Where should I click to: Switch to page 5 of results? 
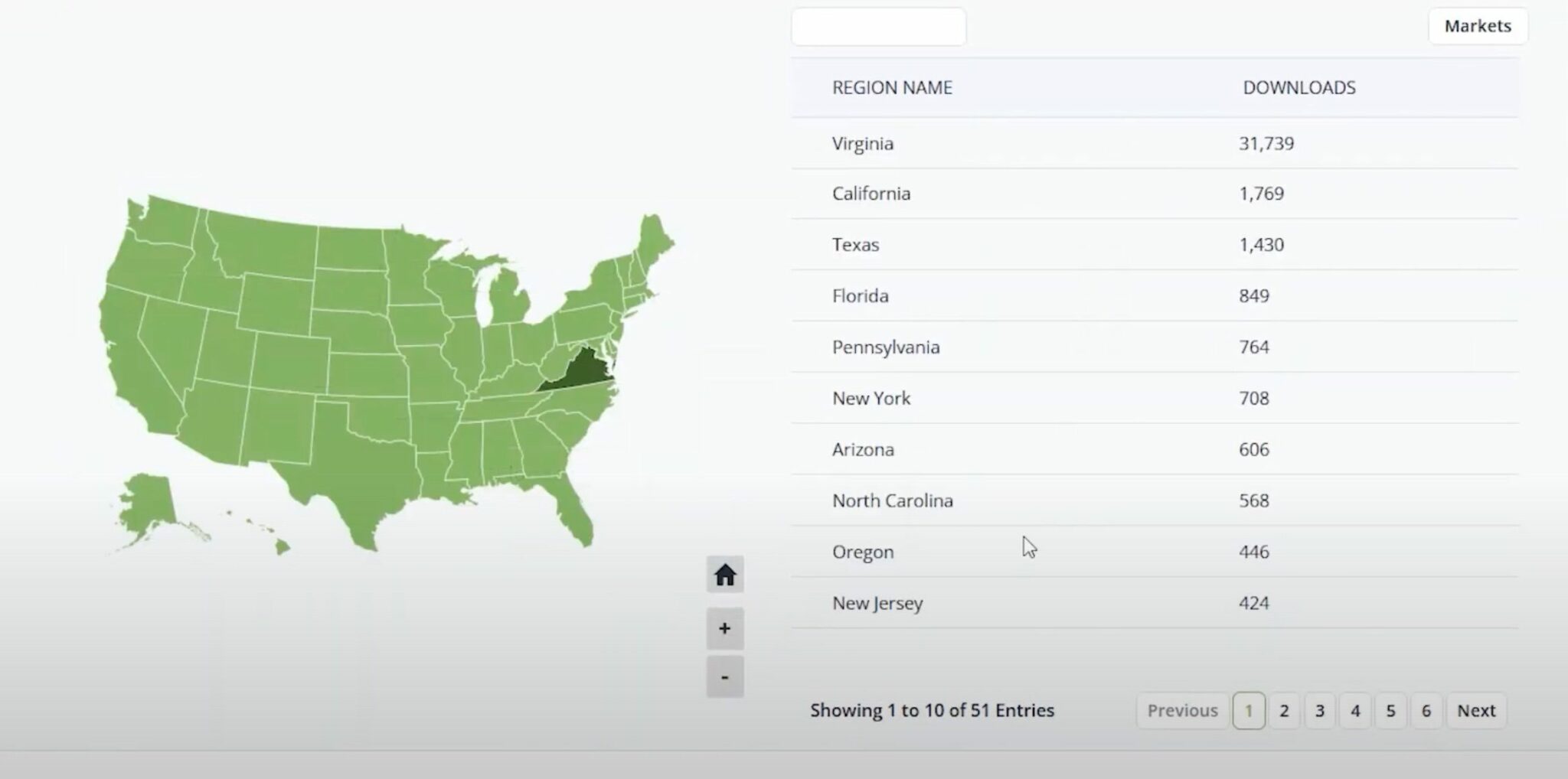click(x=1390, y=711)
